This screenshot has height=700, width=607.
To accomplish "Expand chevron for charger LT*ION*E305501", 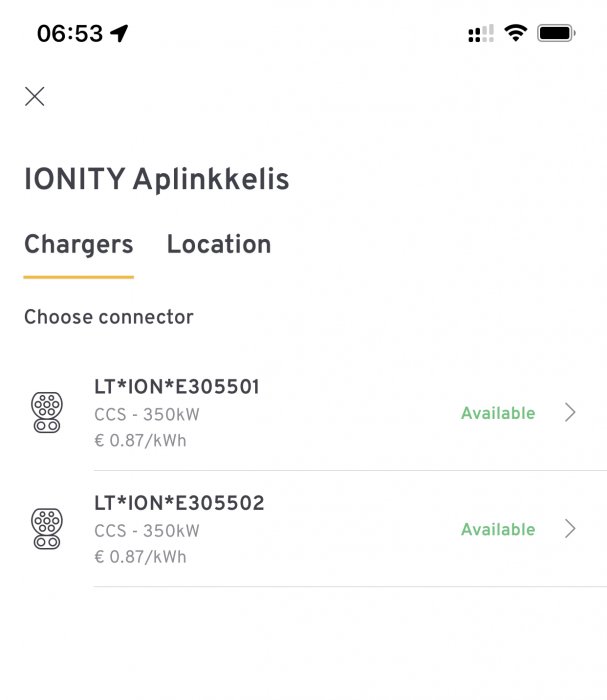I will pos(570,412).
